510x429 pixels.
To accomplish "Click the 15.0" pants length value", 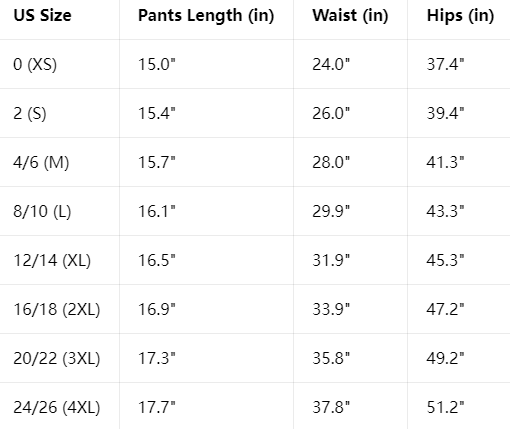I will 157,64.
